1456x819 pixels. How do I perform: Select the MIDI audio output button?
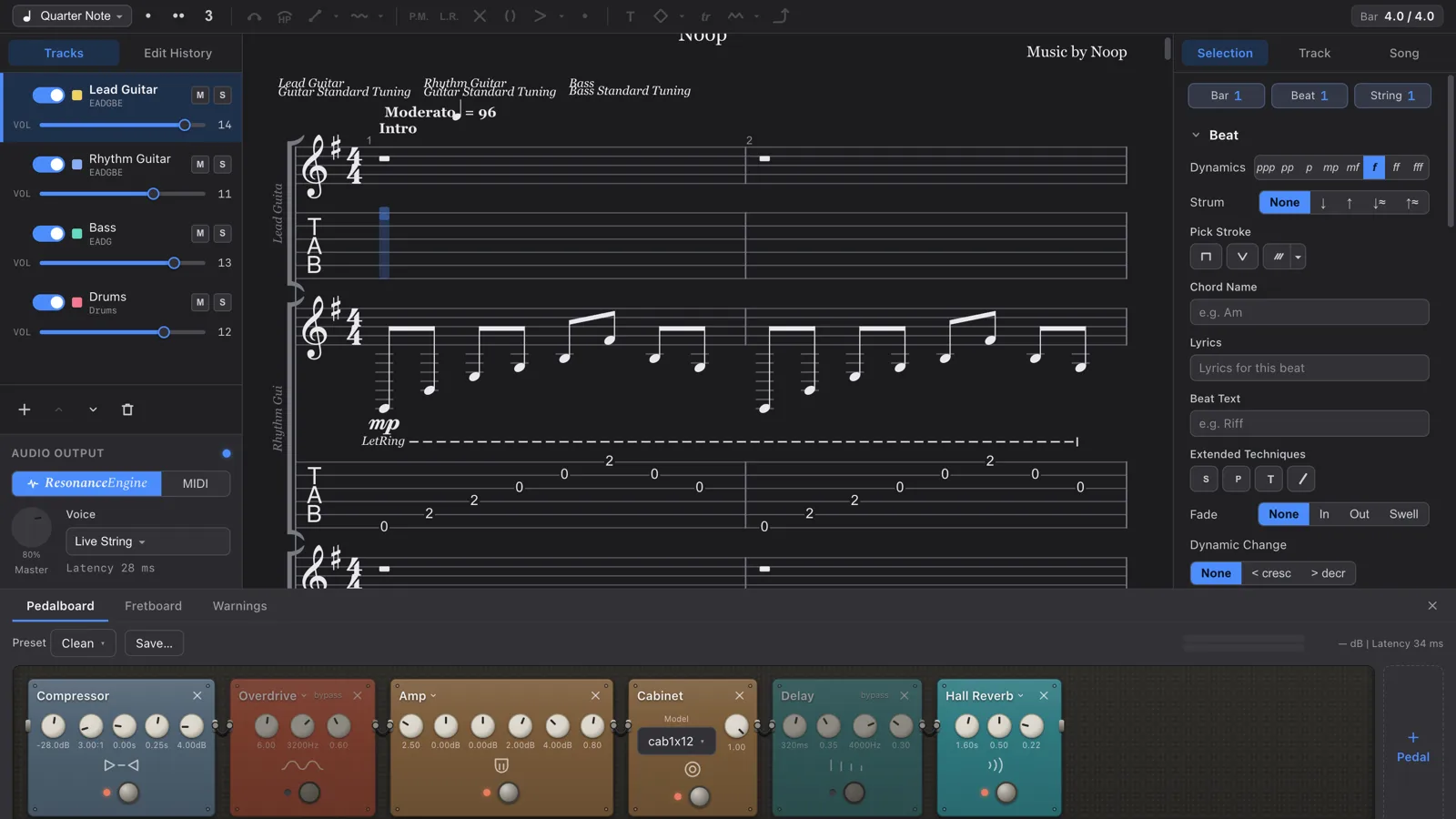coord(196,483)
